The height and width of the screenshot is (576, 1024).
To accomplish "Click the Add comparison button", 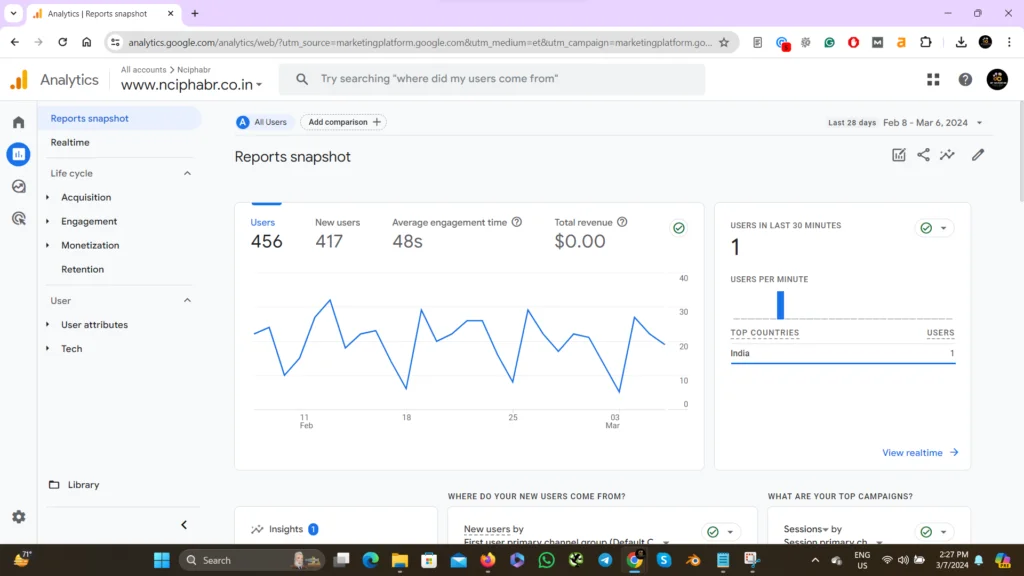I will [344, 122].
